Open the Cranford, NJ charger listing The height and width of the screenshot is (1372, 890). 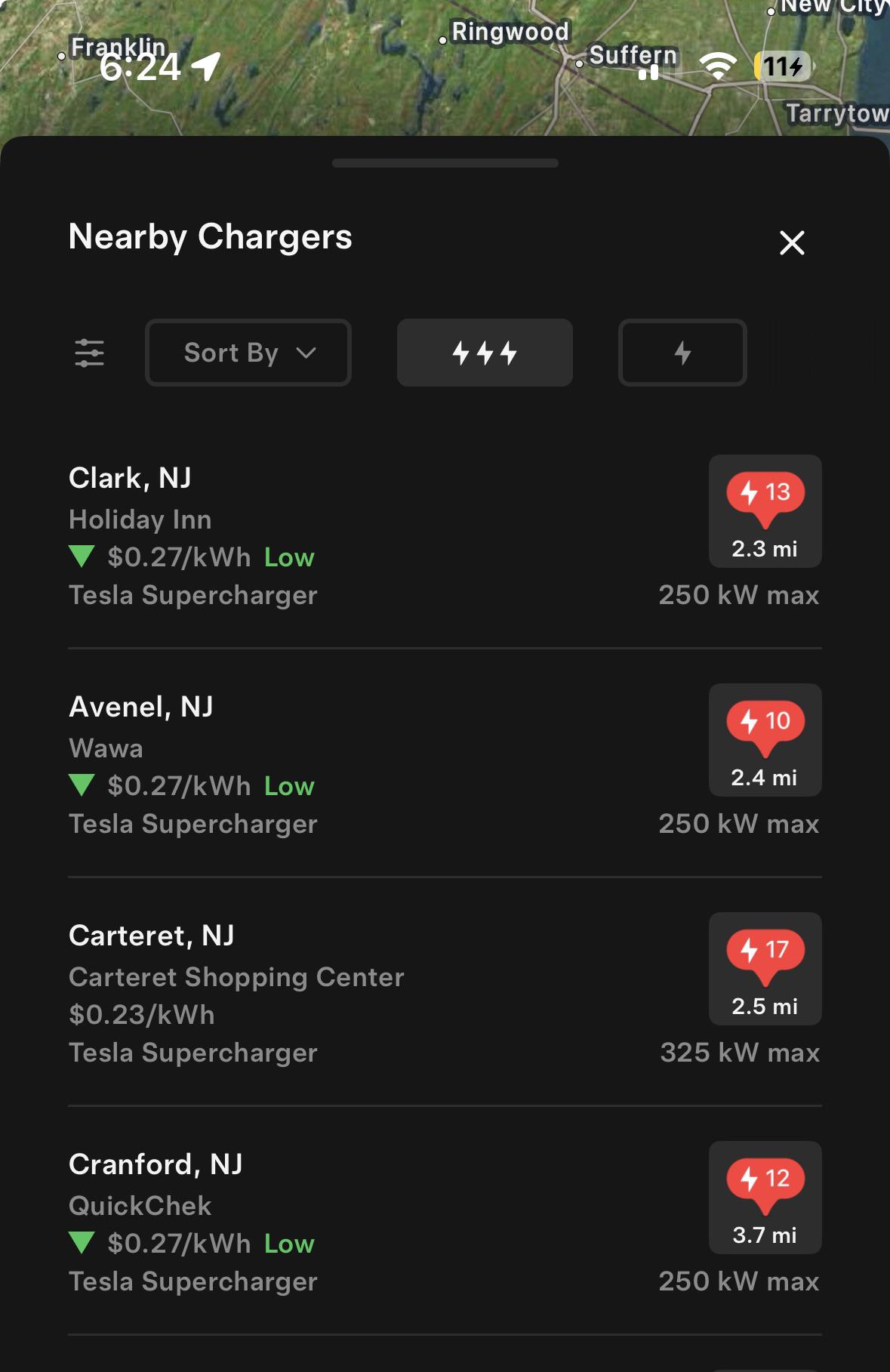pos(156,1164)
